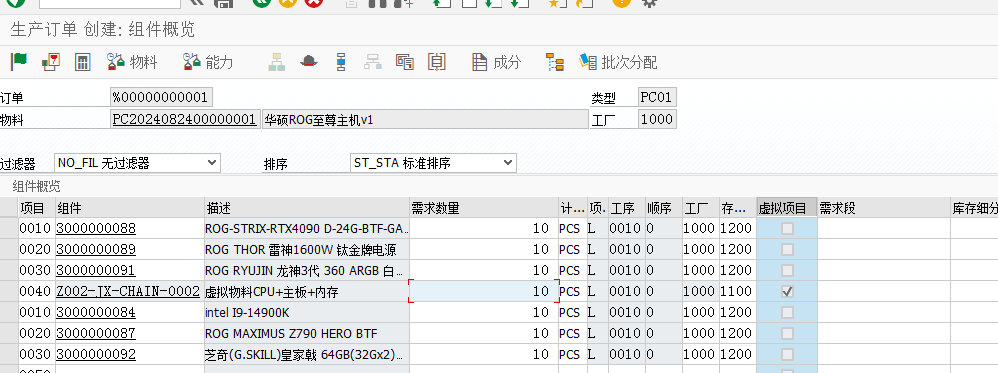Toggle 虚拟项目 checkbox for component 3000000084

click(x=787, y=312)
